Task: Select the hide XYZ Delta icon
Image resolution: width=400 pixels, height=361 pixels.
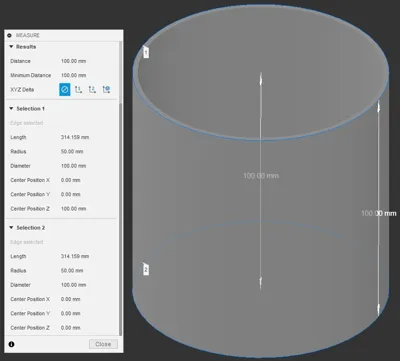Action: [x=65, y=89]
